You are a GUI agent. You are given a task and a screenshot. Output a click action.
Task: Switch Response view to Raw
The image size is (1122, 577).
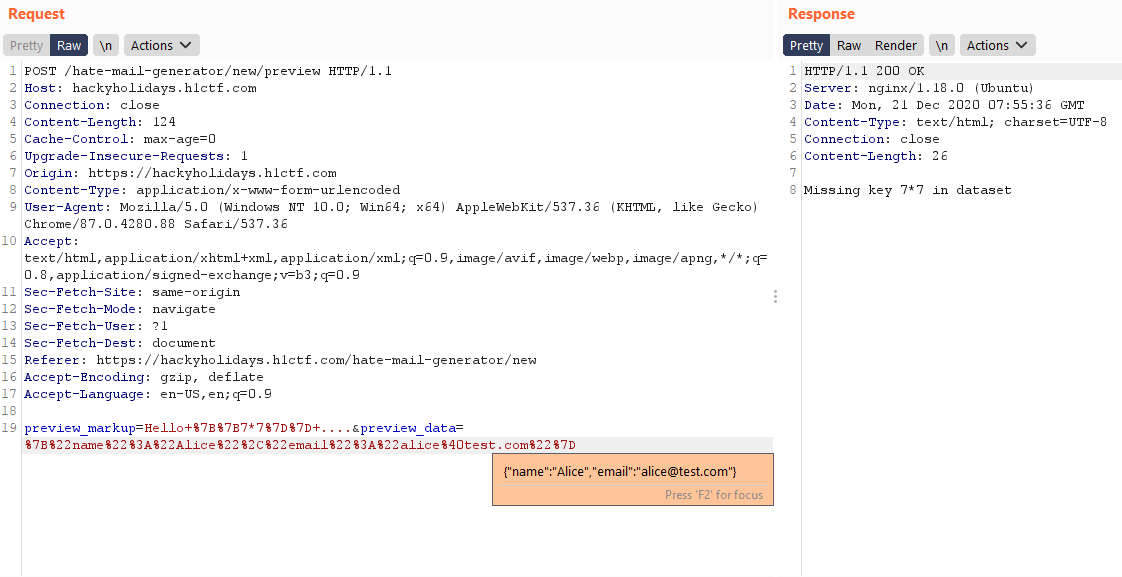(x=849, y=45)
